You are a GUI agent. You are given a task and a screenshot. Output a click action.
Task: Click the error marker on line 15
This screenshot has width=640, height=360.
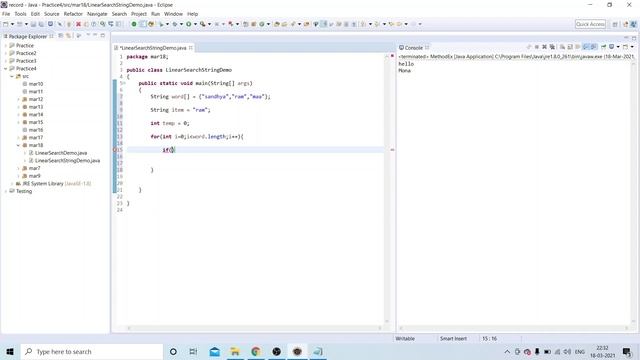[115, 150]
